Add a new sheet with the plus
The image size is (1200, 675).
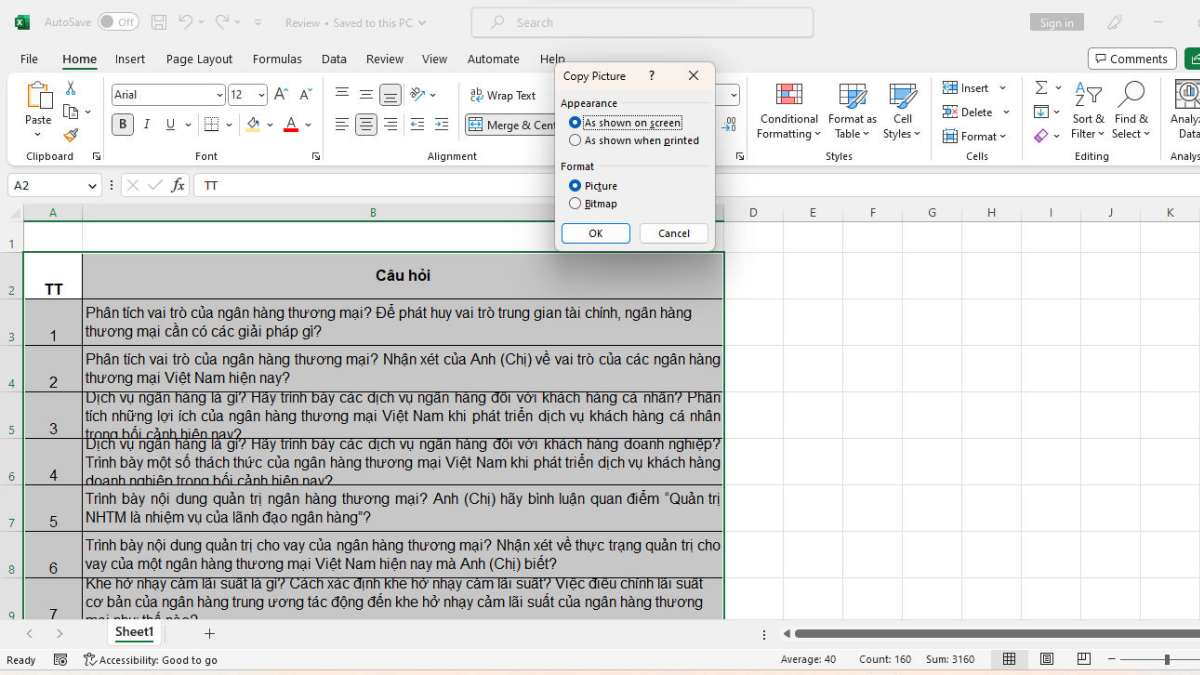pos(209,633)
